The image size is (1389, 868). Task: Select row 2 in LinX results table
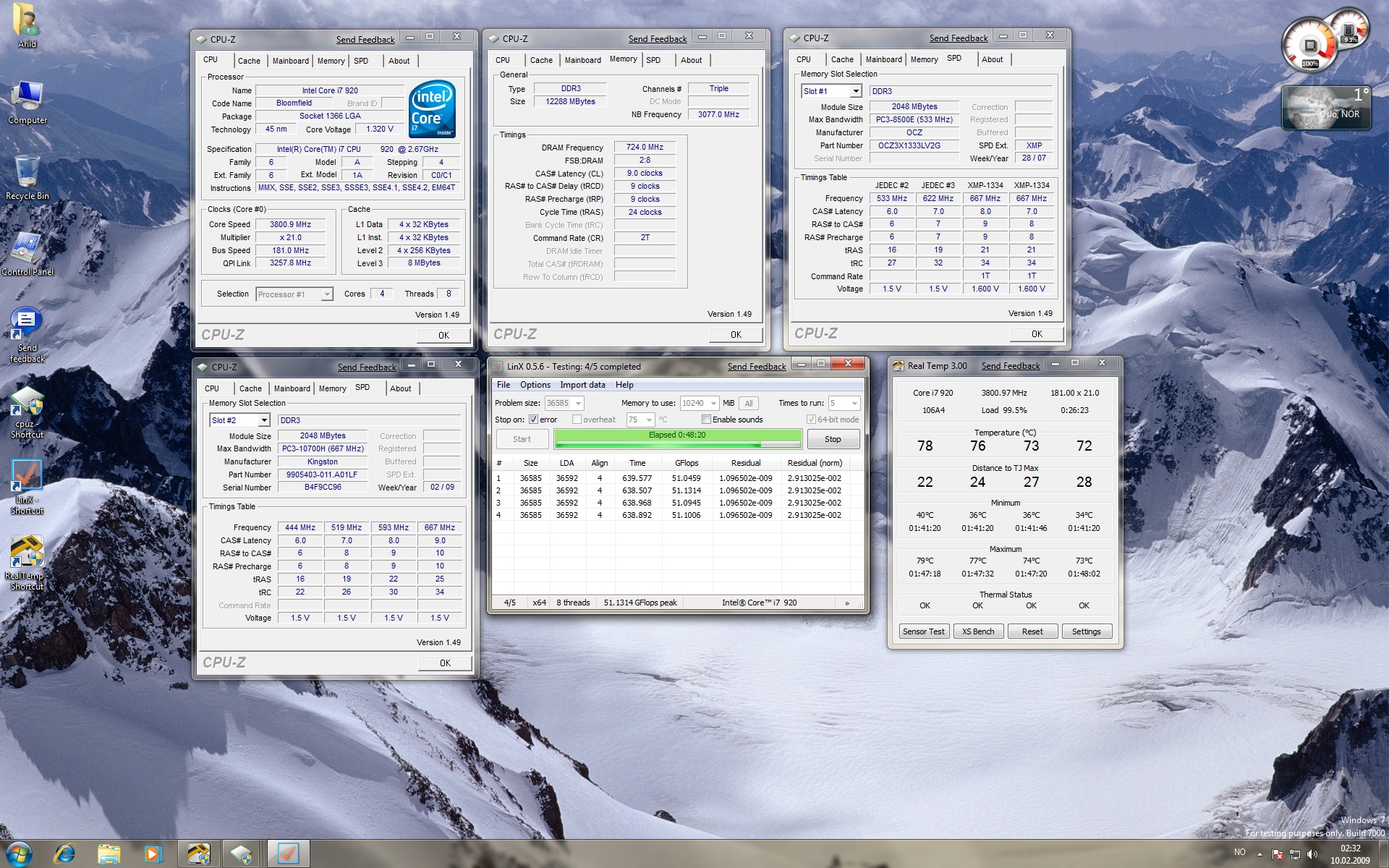[x=678, y=490]
